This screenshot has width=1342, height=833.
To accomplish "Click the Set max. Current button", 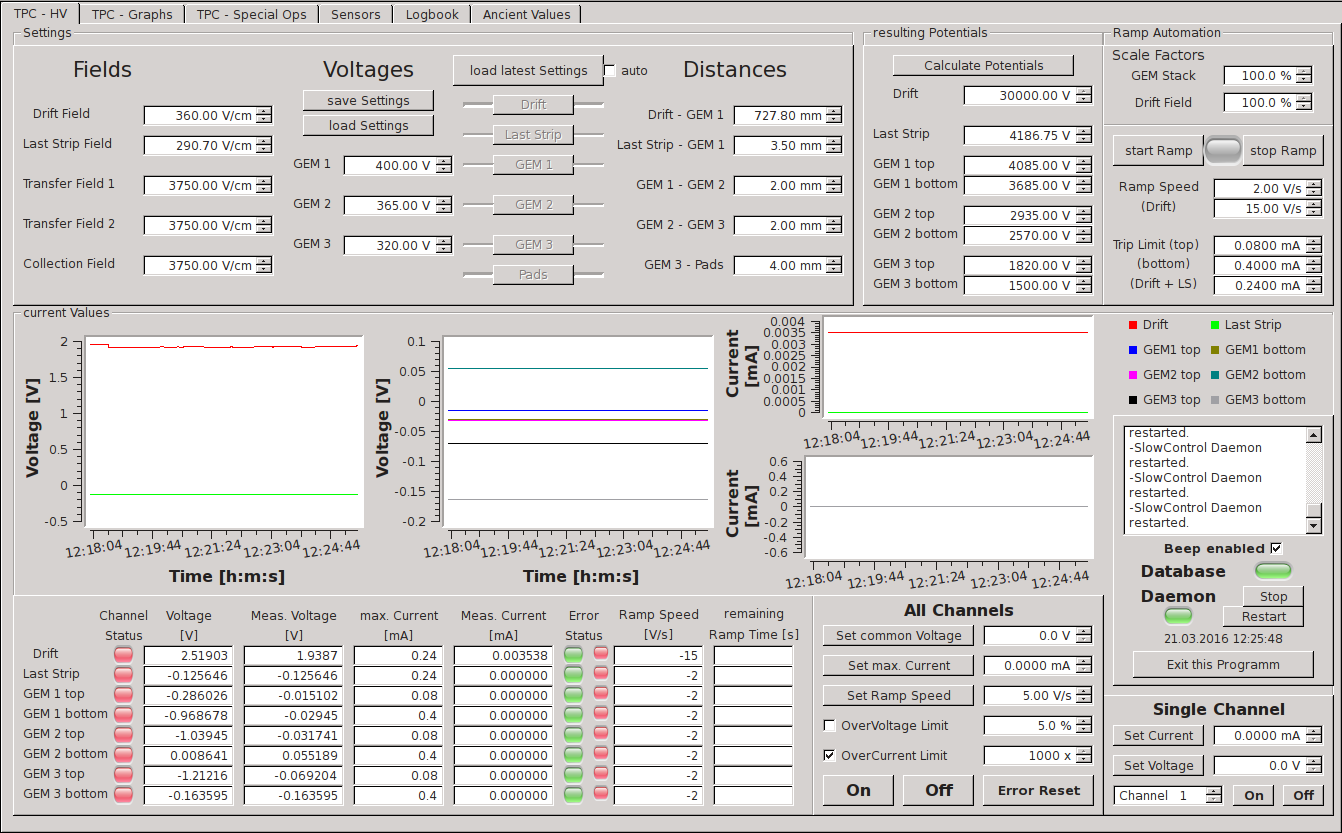I will pyautogui.click(x=898, y=665).
